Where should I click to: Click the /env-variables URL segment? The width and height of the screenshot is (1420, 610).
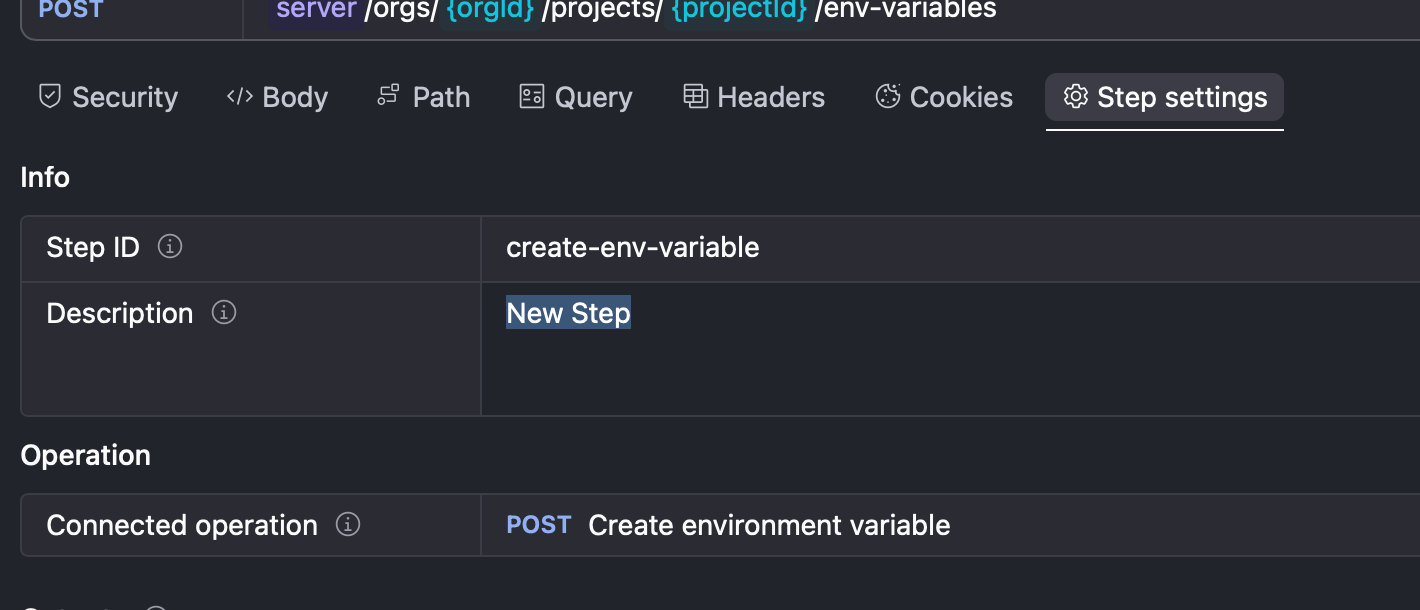[x=906, y=10]
